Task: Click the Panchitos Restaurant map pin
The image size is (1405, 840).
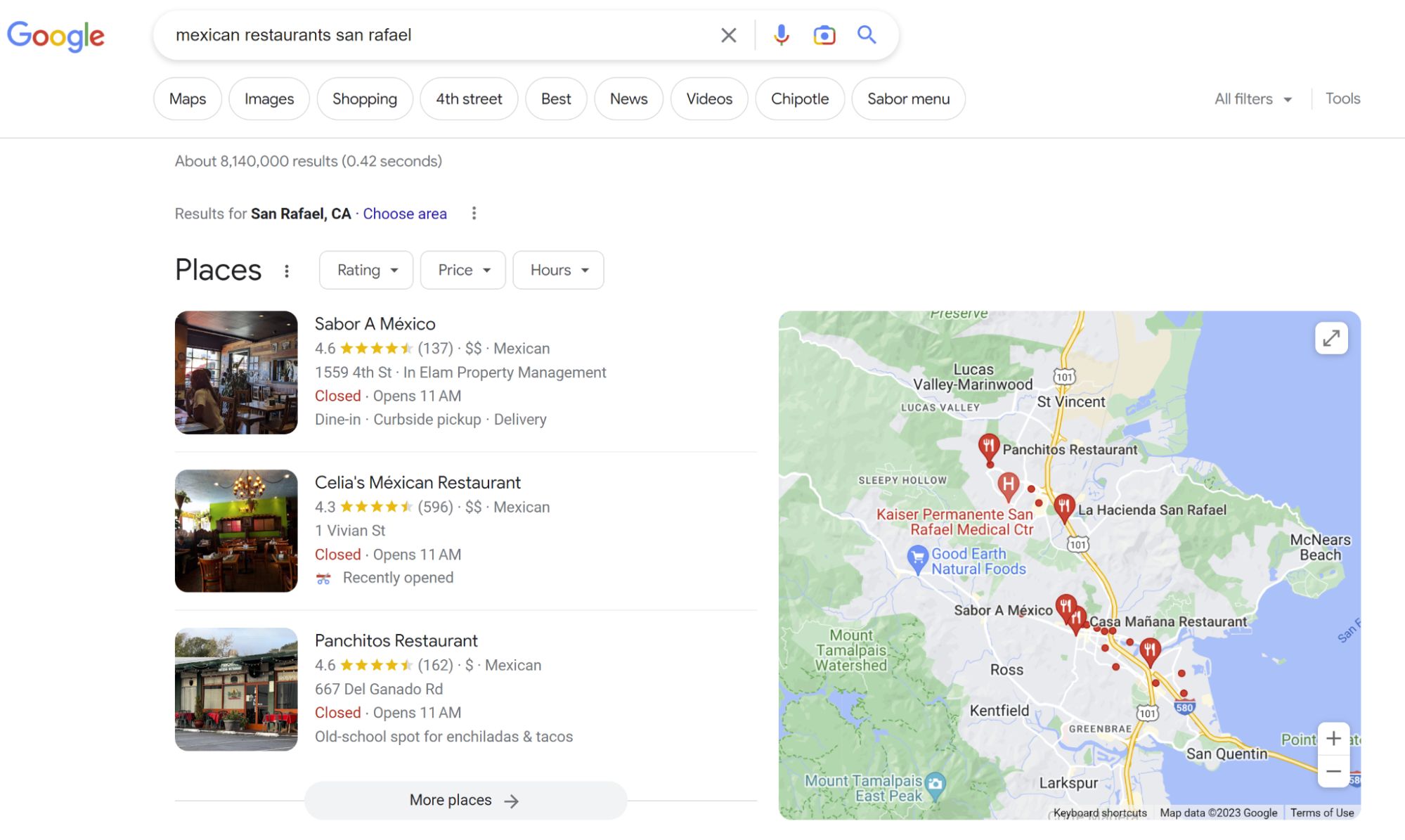Action: coord(988,446)
